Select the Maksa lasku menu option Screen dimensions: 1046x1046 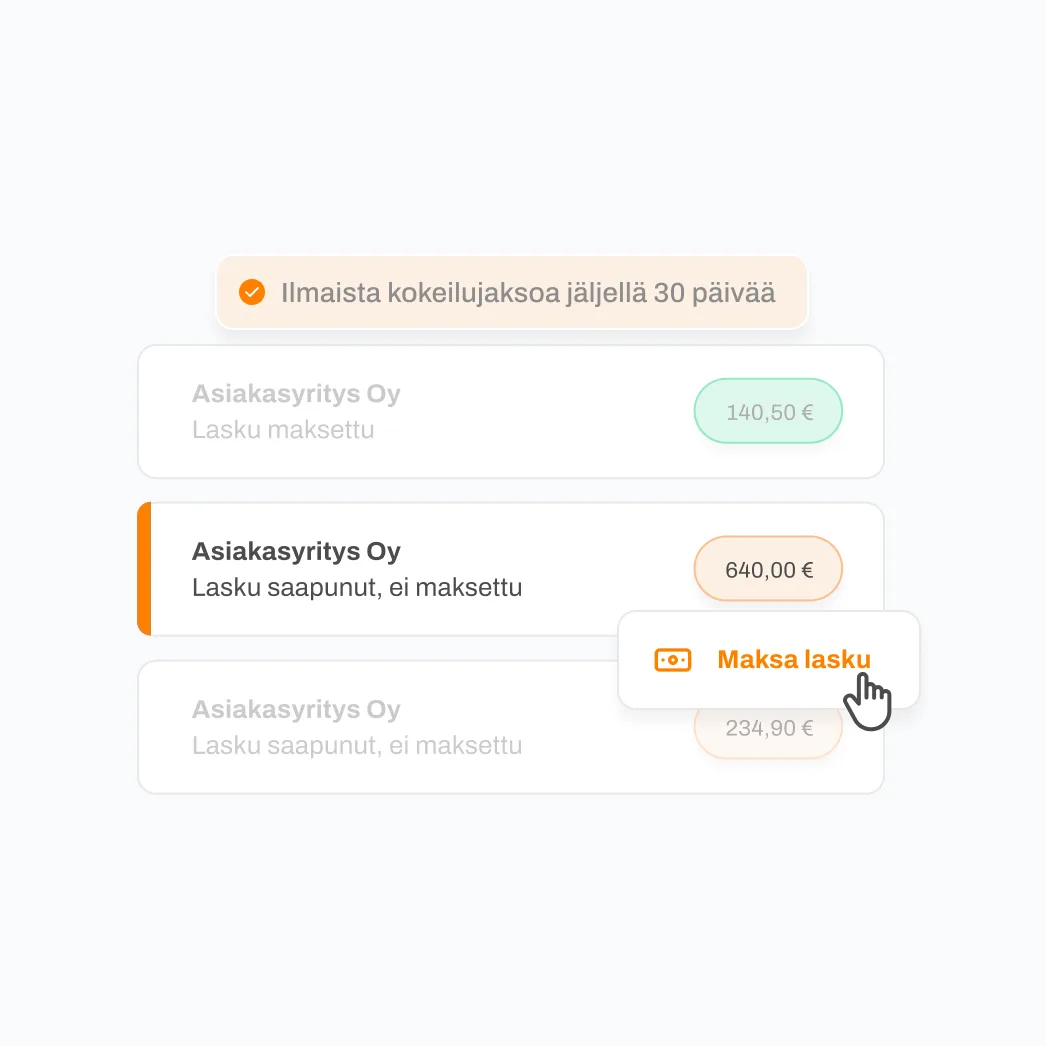[794, 660]
